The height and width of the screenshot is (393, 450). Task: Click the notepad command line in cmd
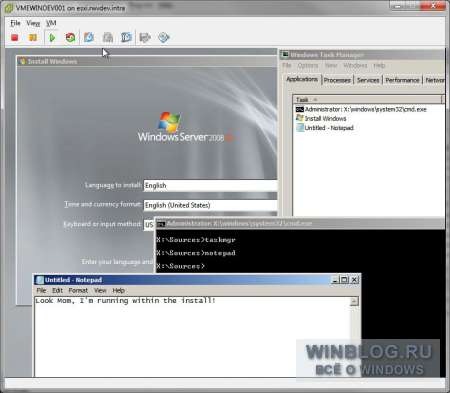(x=196, y=253)
